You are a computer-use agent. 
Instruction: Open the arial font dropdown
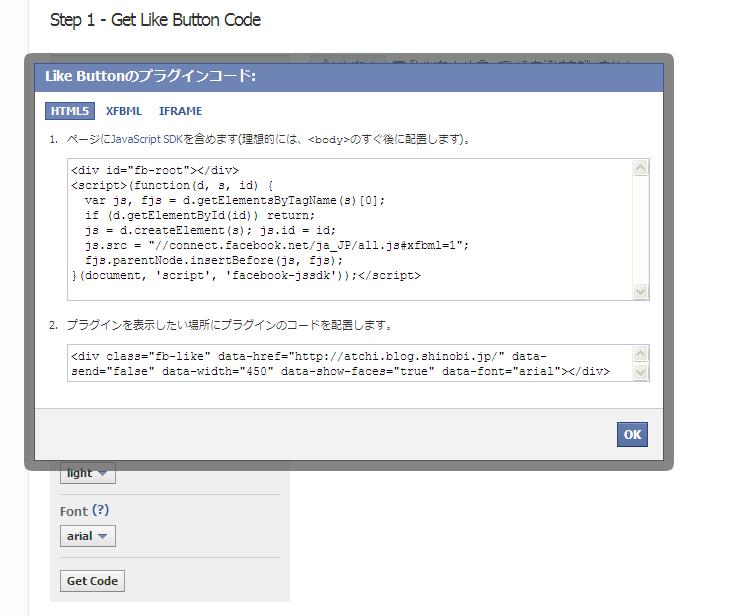tap(88, 536)
